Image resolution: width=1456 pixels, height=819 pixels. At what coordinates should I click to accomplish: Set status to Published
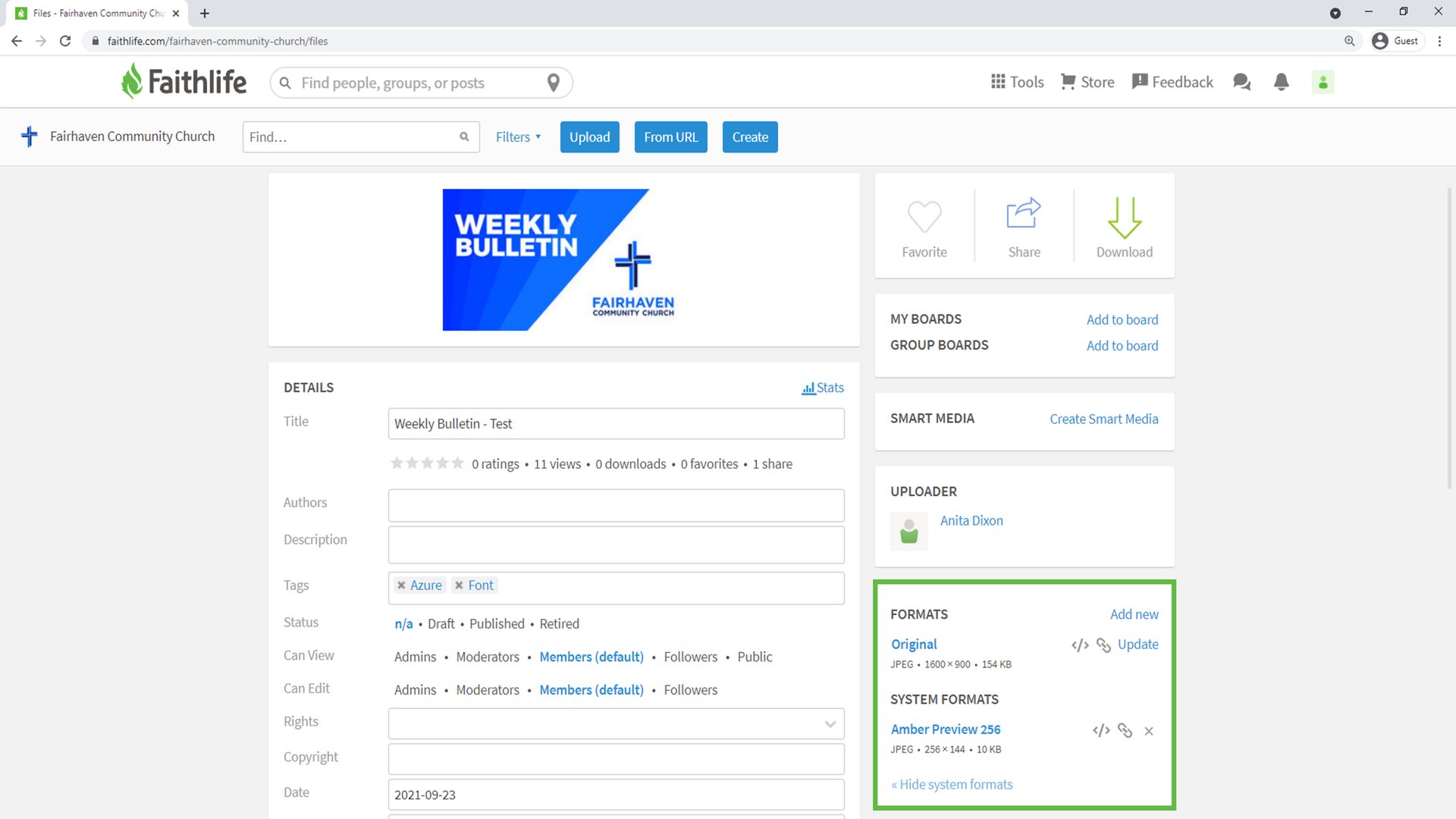(497, 623)
